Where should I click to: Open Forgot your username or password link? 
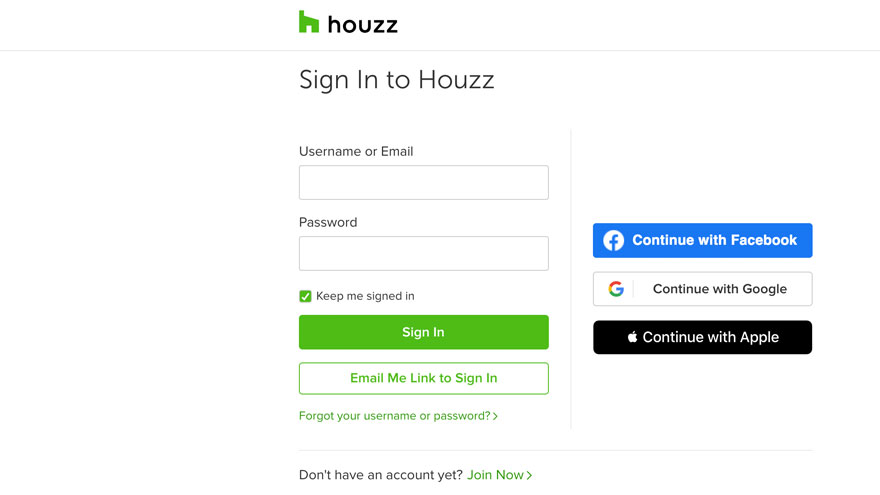tap(395, 416)
